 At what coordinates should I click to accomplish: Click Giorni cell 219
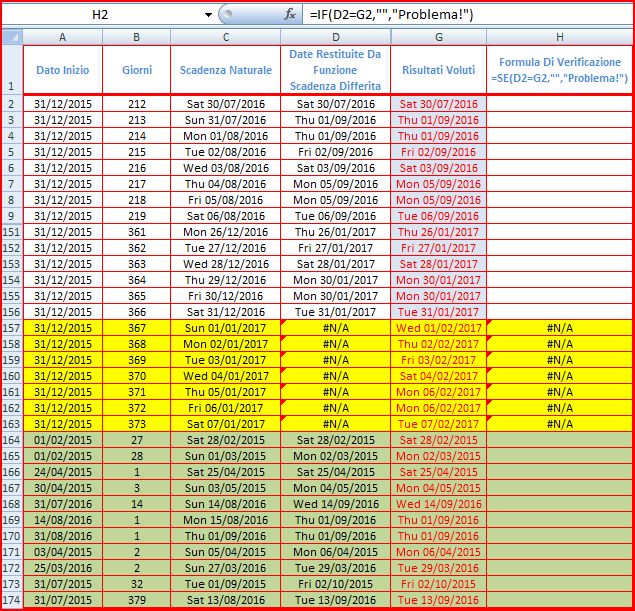[x=136, y=216]
